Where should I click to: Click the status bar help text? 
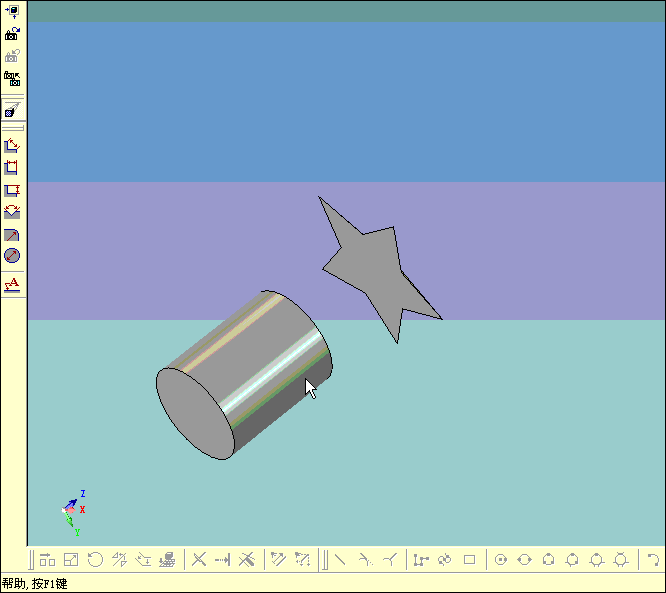pyautogui.click(x=34, y=584)
